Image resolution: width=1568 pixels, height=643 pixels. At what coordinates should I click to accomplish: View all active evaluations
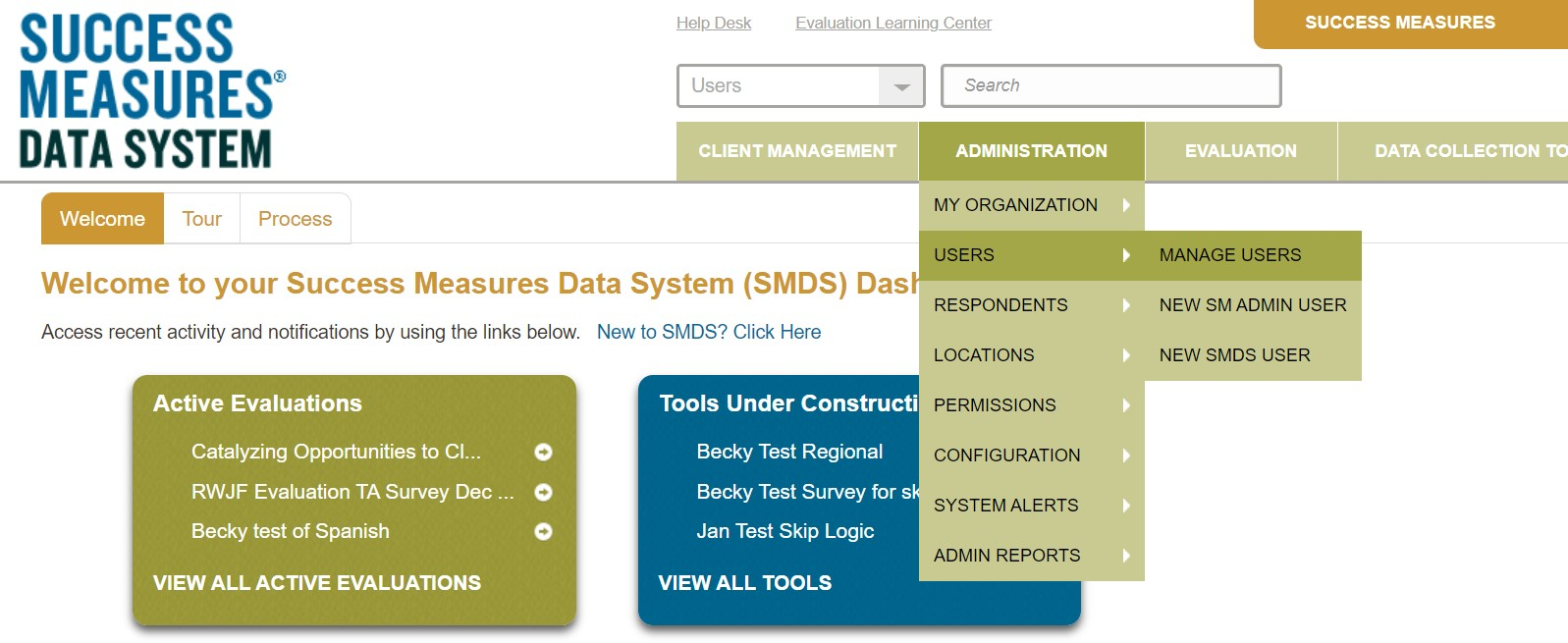click(x=317, y=583)
